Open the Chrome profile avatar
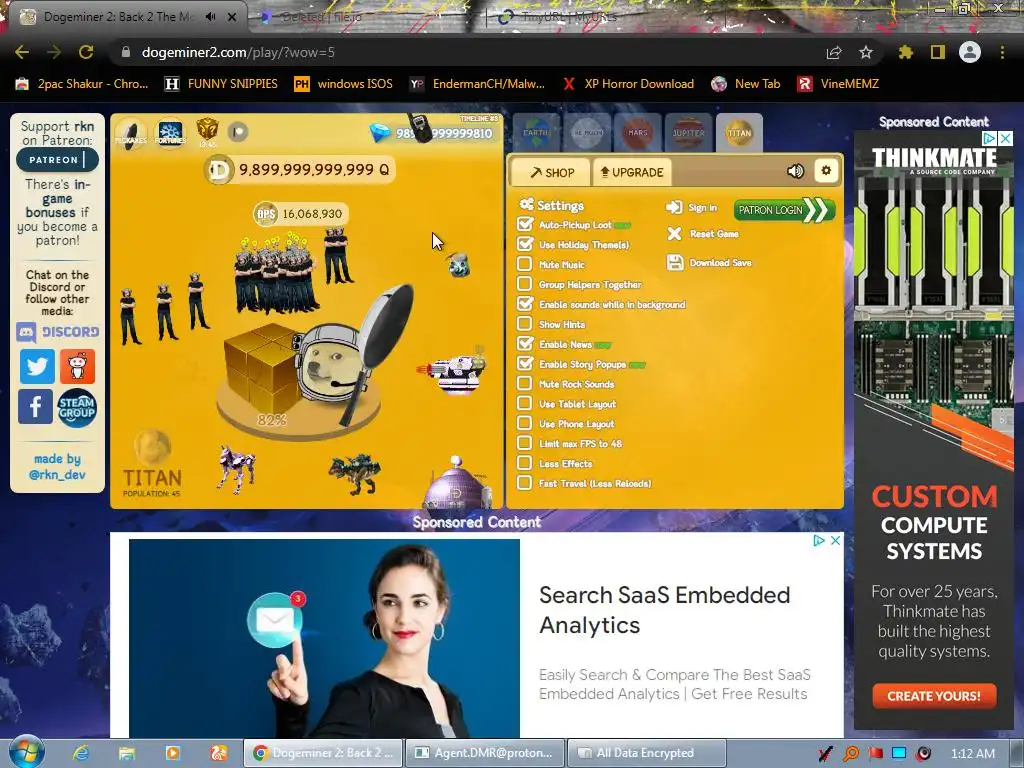The height and width of the screenshot is (768, 1024). coord(970,52)
